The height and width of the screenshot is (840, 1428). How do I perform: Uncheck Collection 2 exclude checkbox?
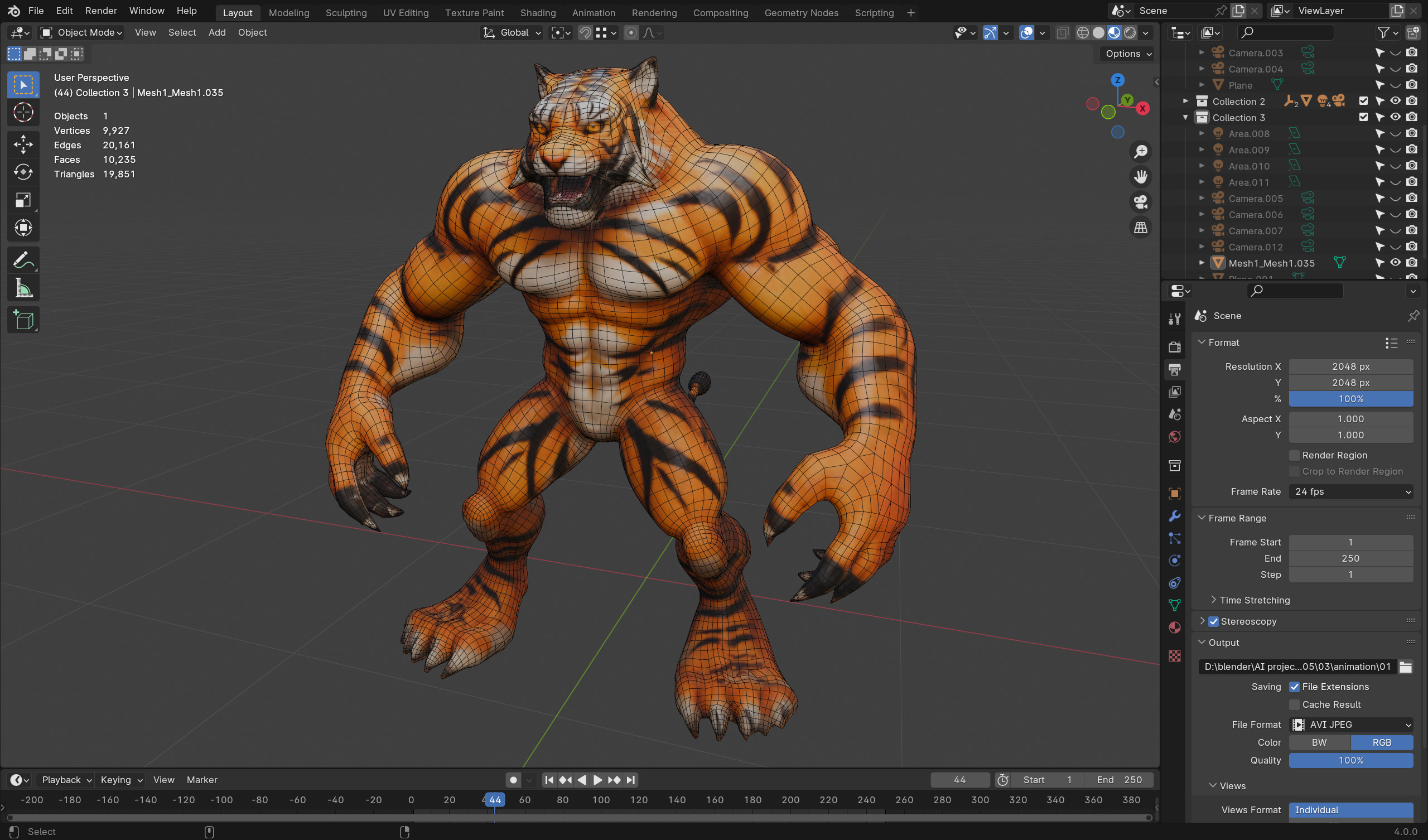pyautogui.click(x=1363, y=102)
